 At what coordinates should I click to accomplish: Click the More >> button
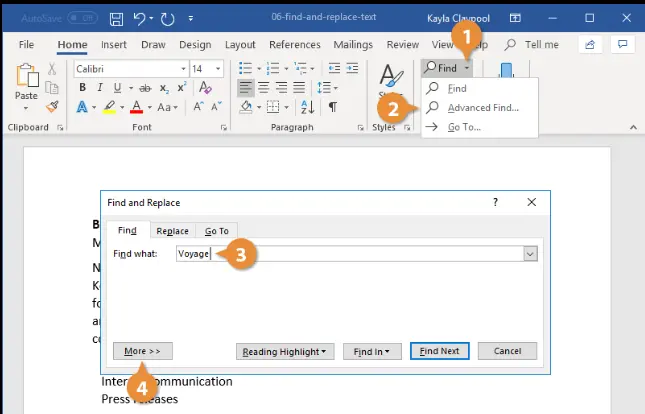pyautogui.click(x=143, y=351)
